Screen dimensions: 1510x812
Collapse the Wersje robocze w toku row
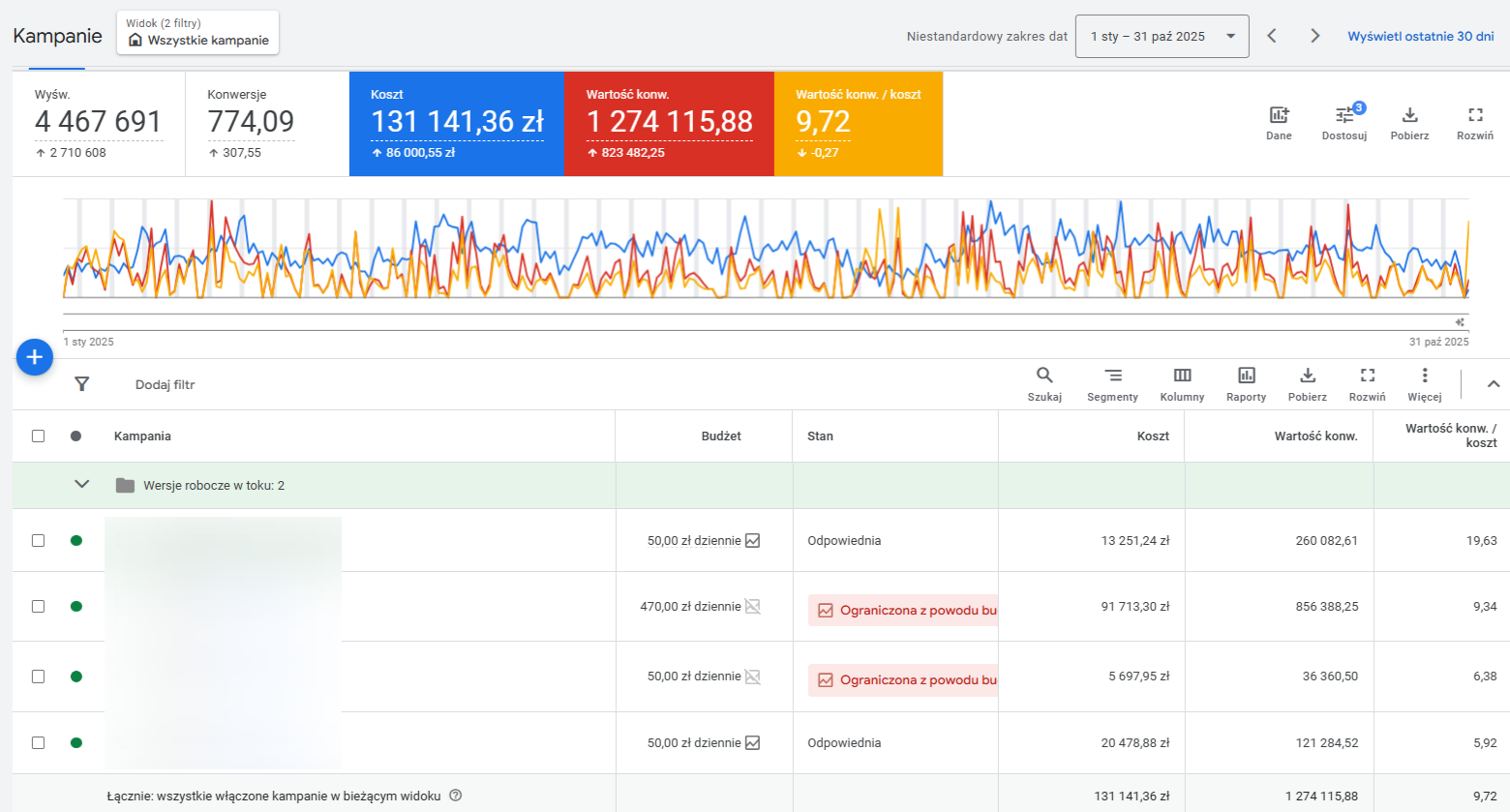82,485
